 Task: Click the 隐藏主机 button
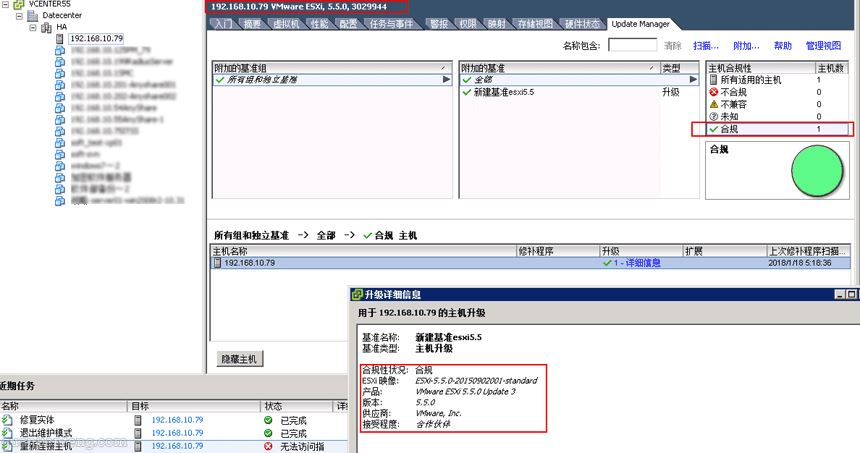pos(239,359)
